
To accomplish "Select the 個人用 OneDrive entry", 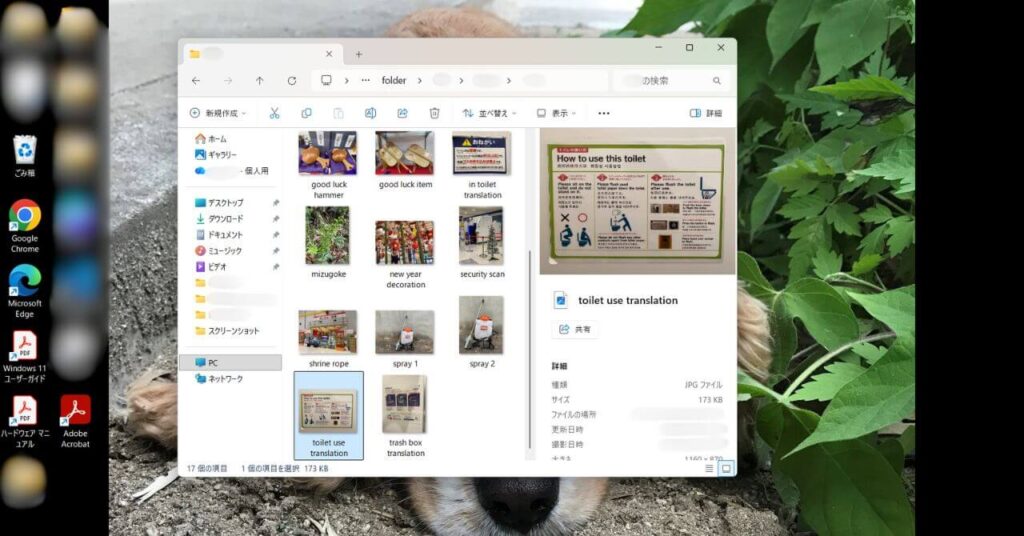I will point(232,171).
